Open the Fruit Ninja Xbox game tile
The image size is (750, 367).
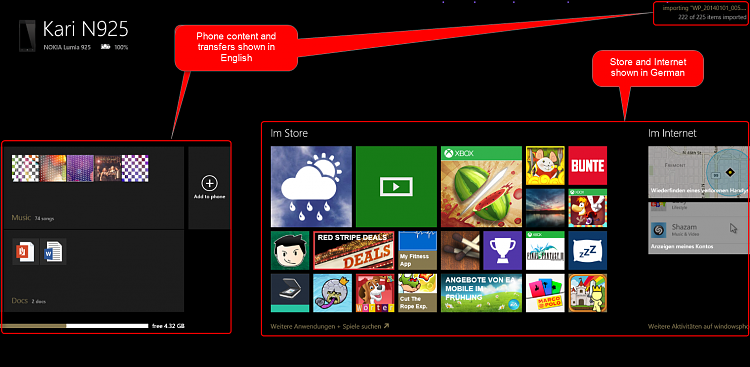(x=481, y=187)
